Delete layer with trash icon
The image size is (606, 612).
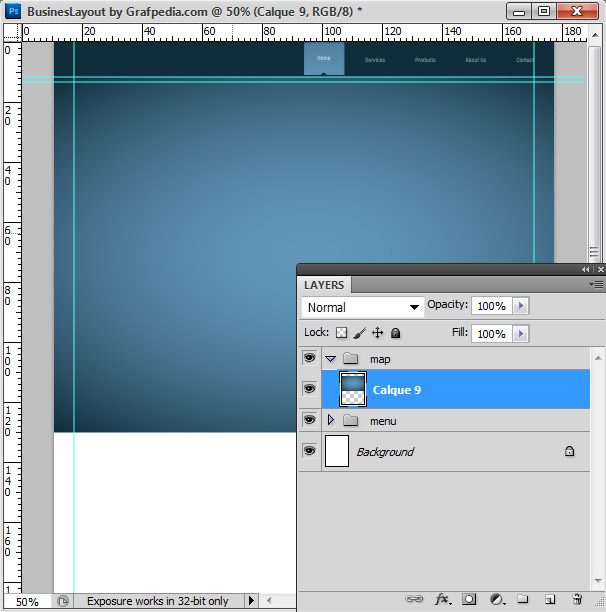(x=577, y=599)
